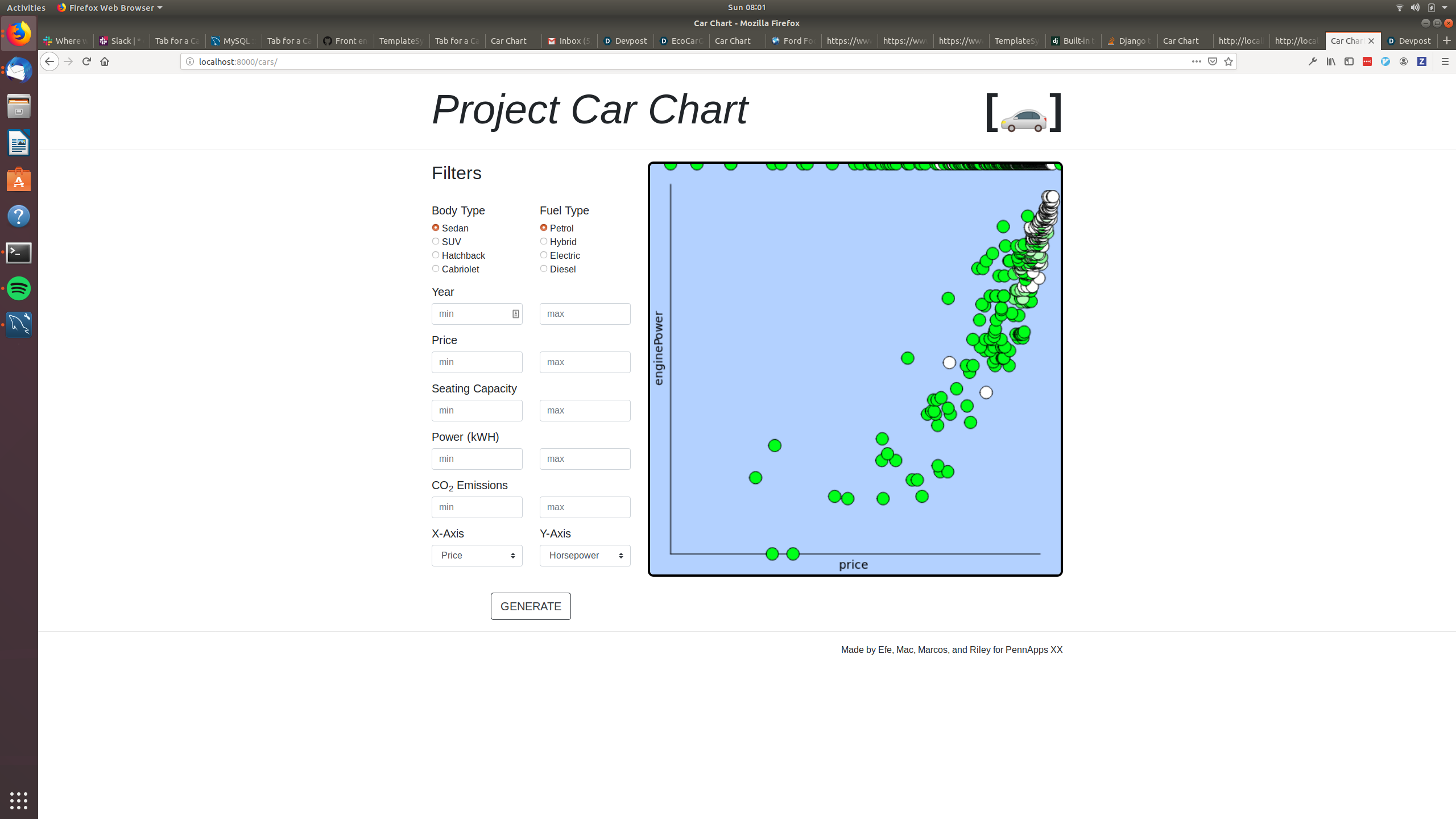
Task: Reload the page with the refresh icon
Action: click(x=86, y=61)
